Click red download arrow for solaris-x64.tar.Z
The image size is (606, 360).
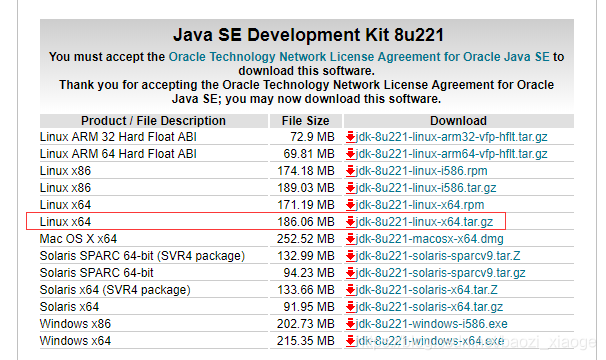[351, 290]
